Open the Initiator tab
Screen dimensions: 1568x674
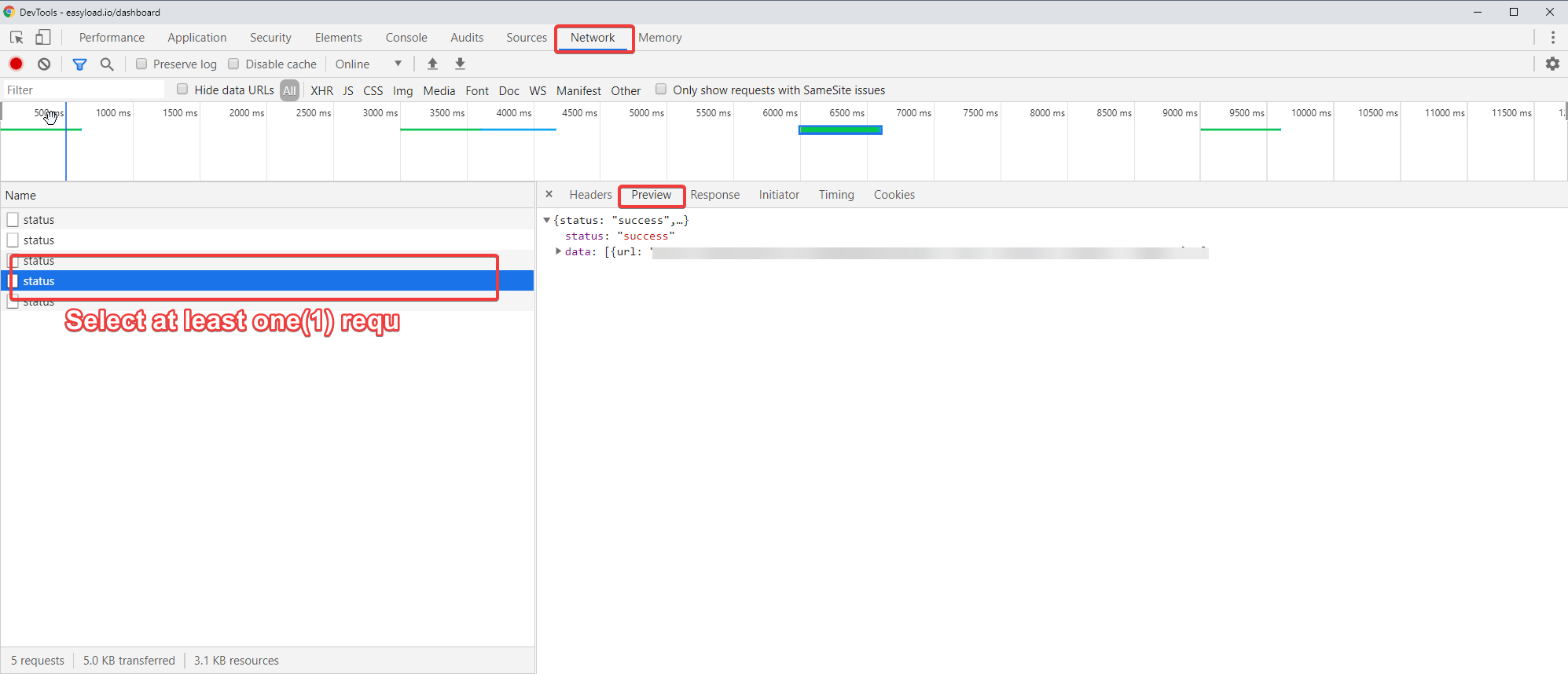779,195
